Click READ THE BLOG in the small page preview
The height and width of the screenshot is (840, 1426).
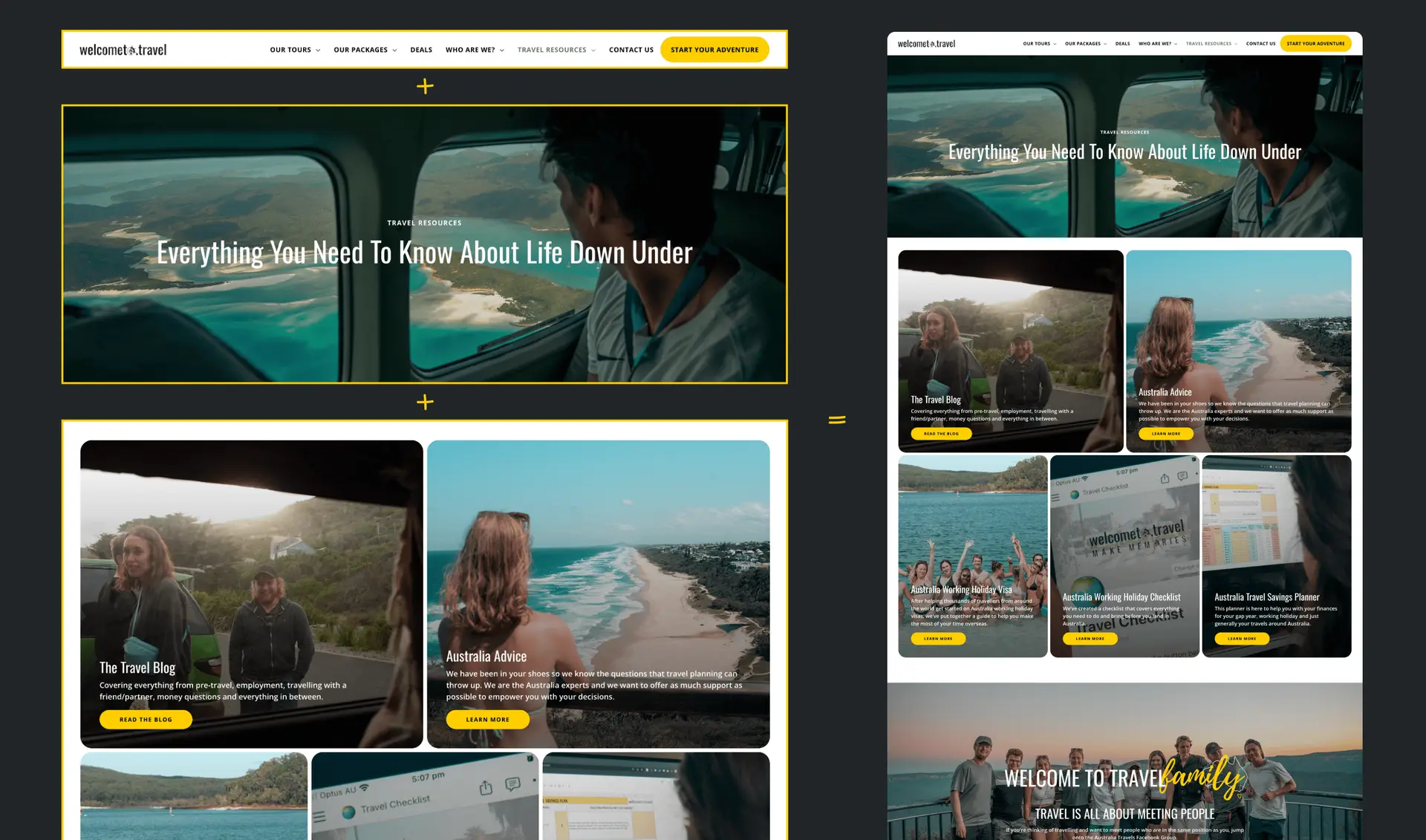tap(941, 434)
